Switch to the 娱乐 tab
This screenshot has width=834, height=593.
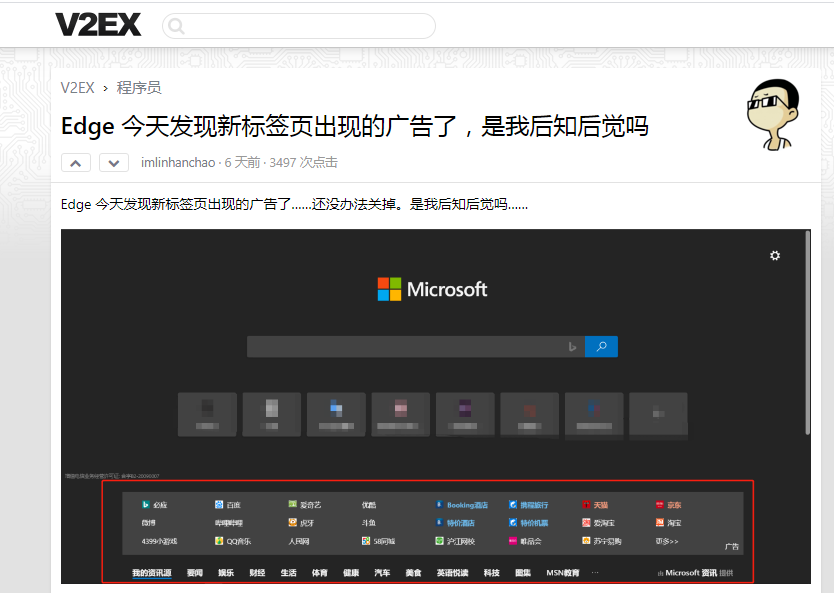tap(226, 573)
